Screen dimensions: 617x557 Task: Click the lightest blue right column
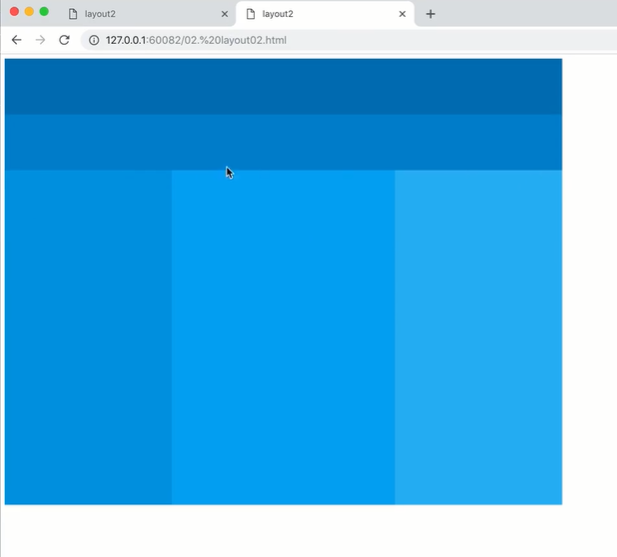(478, 338)
